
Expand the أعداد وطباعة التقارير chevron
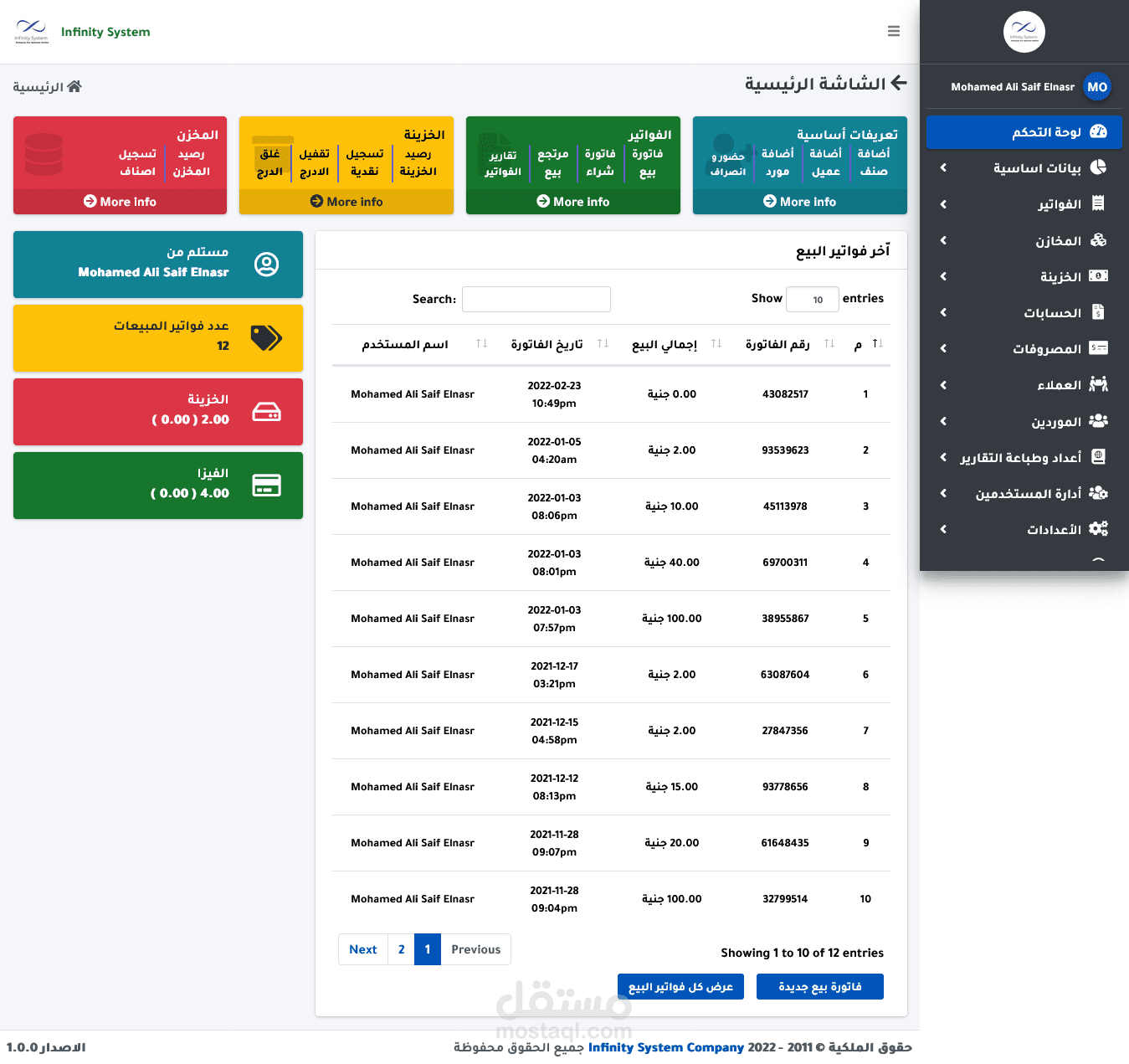pyautogui.click(x=943, y=457)
